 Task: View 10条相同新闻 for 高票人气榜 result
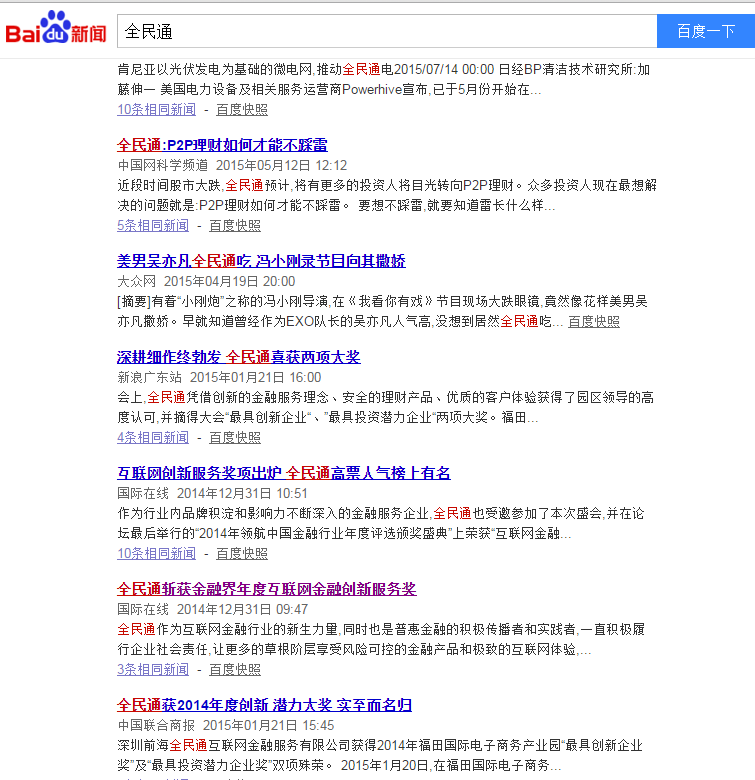click(157, 553)
